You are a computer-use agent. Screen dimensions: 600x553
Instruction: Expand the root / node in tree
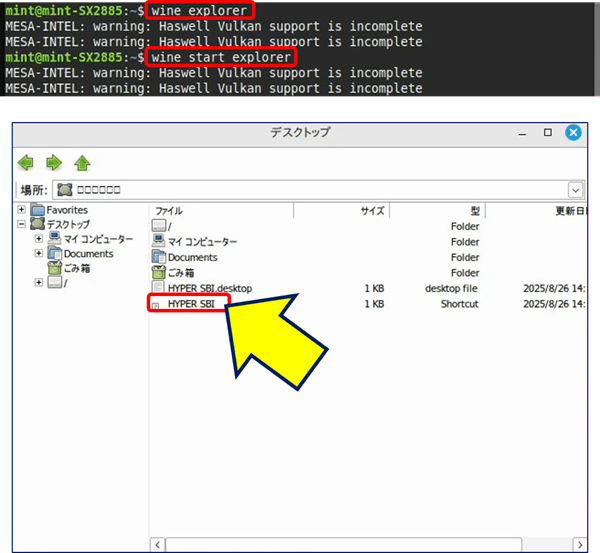[39, 282]
